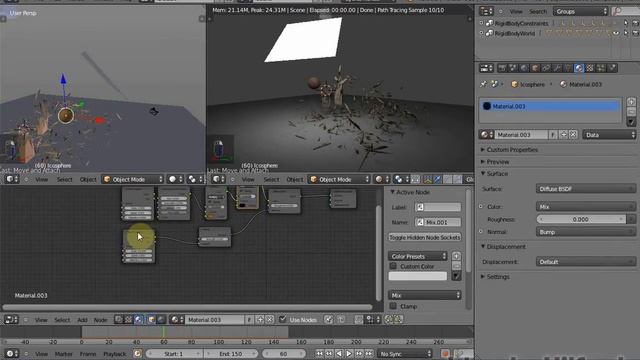Expand the Preview panel

[498, 162]
